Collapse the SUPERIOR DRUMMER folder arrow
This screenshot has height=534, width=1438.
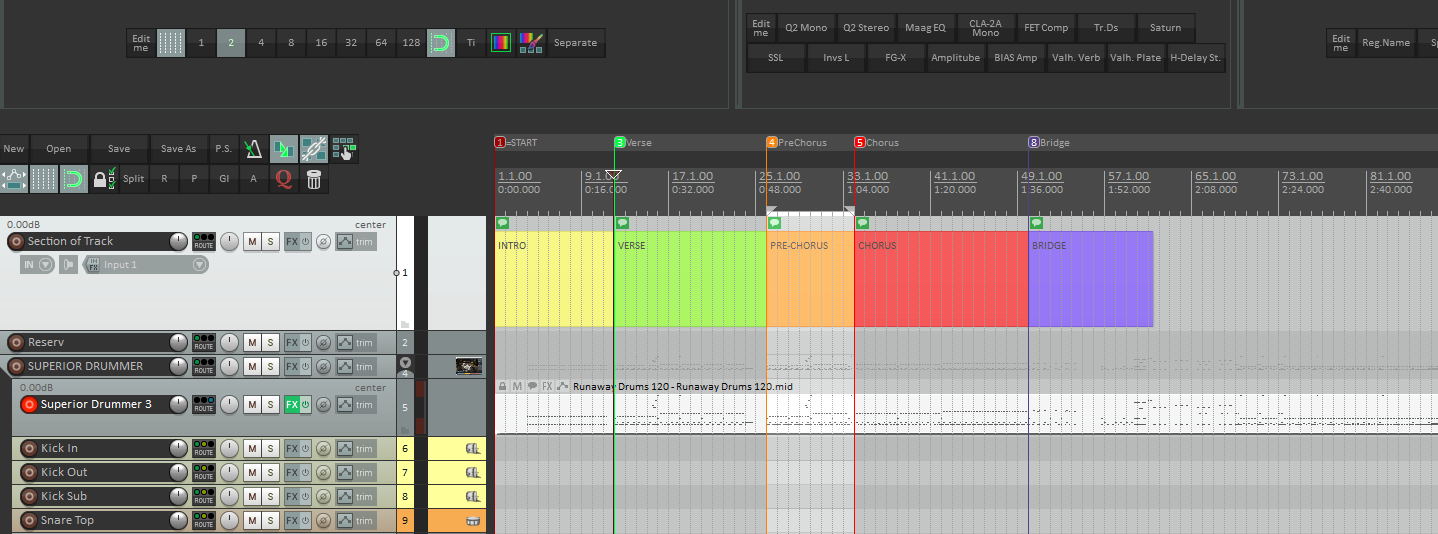pyautogui.click(x=406, y=364)
